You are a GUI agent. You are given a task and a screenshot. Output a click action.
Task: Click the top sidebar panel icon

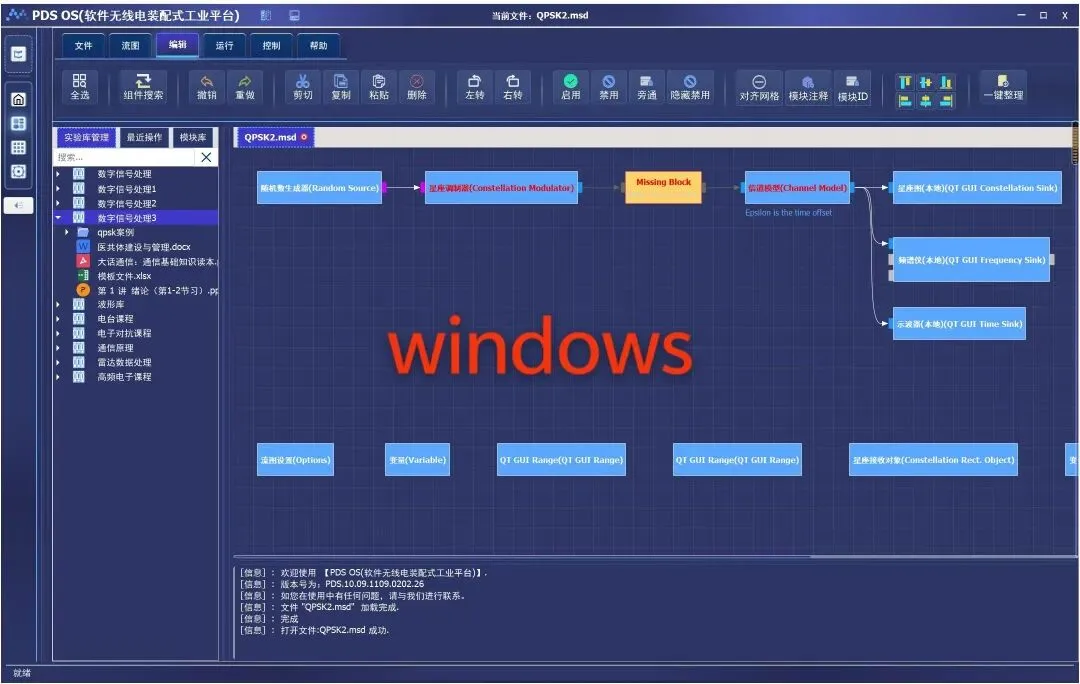(19, 54)
